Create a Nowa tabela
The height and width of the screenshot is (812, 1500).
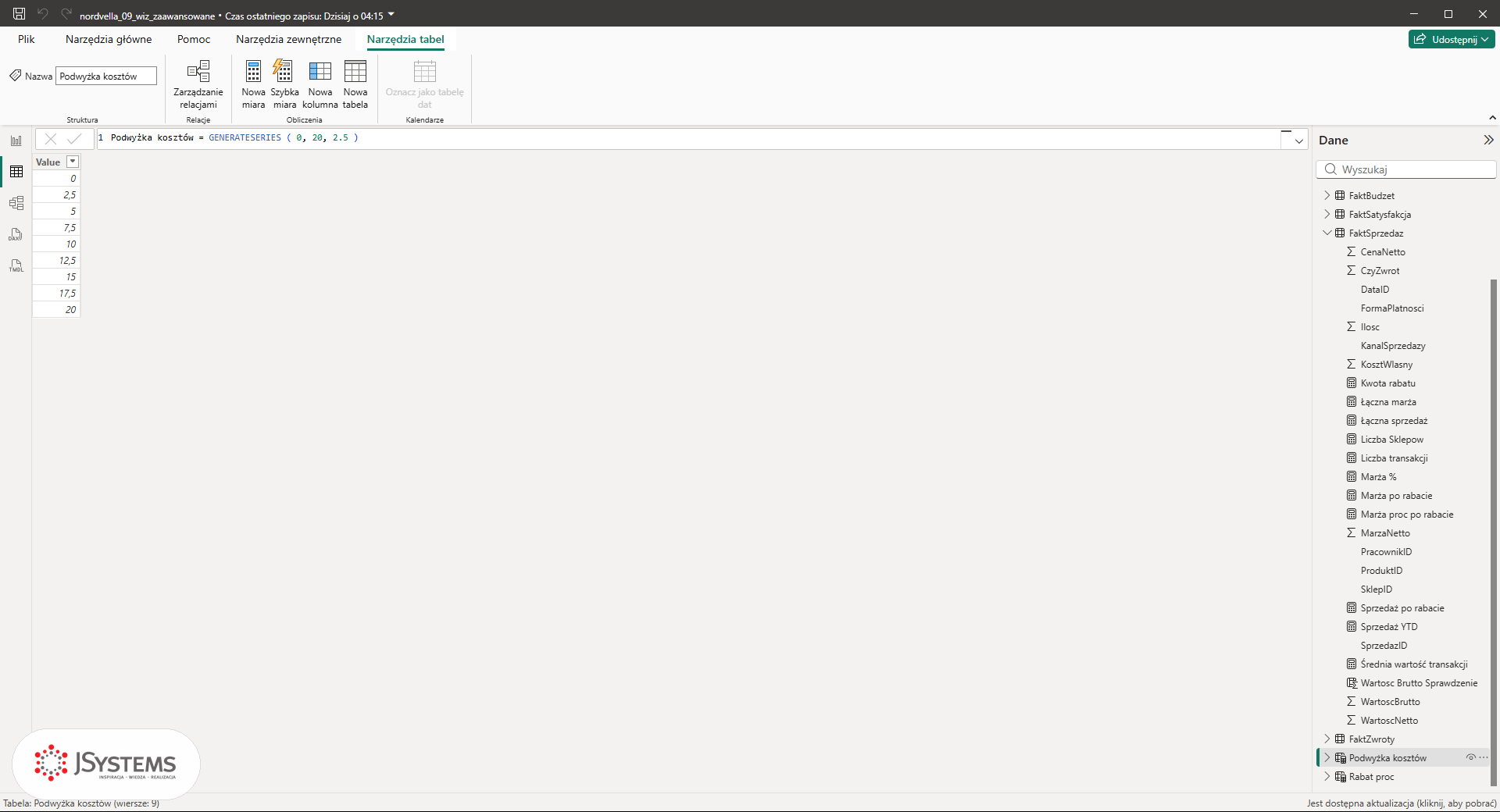[355, 84]
